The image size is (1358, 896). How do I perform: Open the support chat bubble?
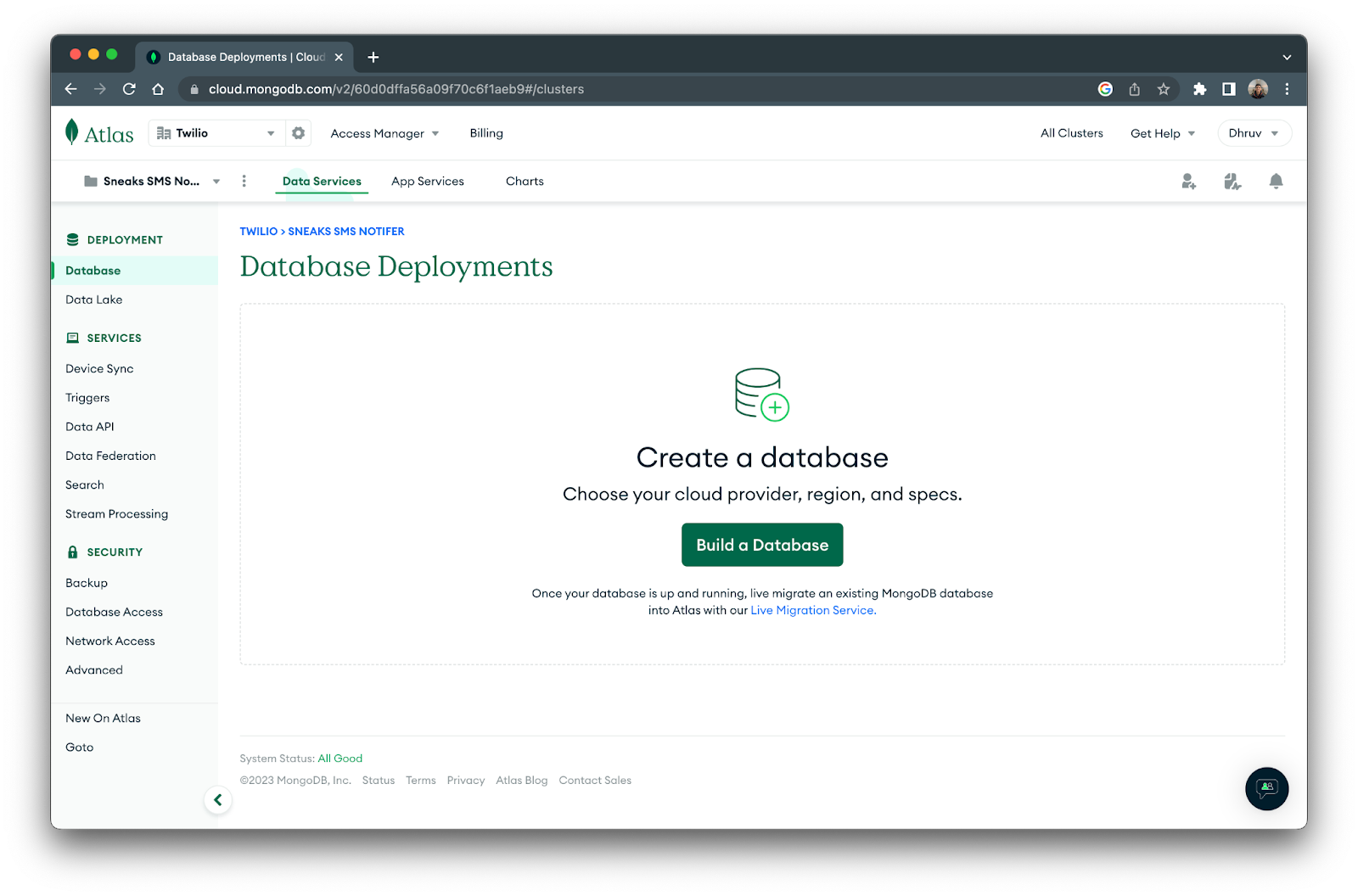1266,788
